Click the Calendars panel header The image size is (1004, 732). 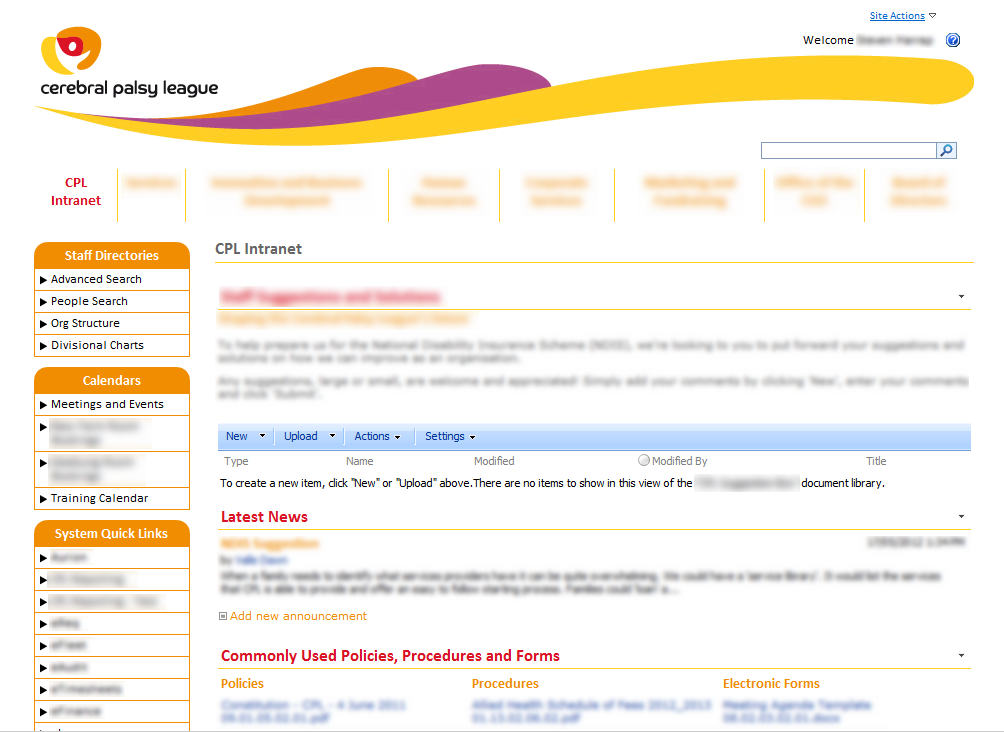112,380
